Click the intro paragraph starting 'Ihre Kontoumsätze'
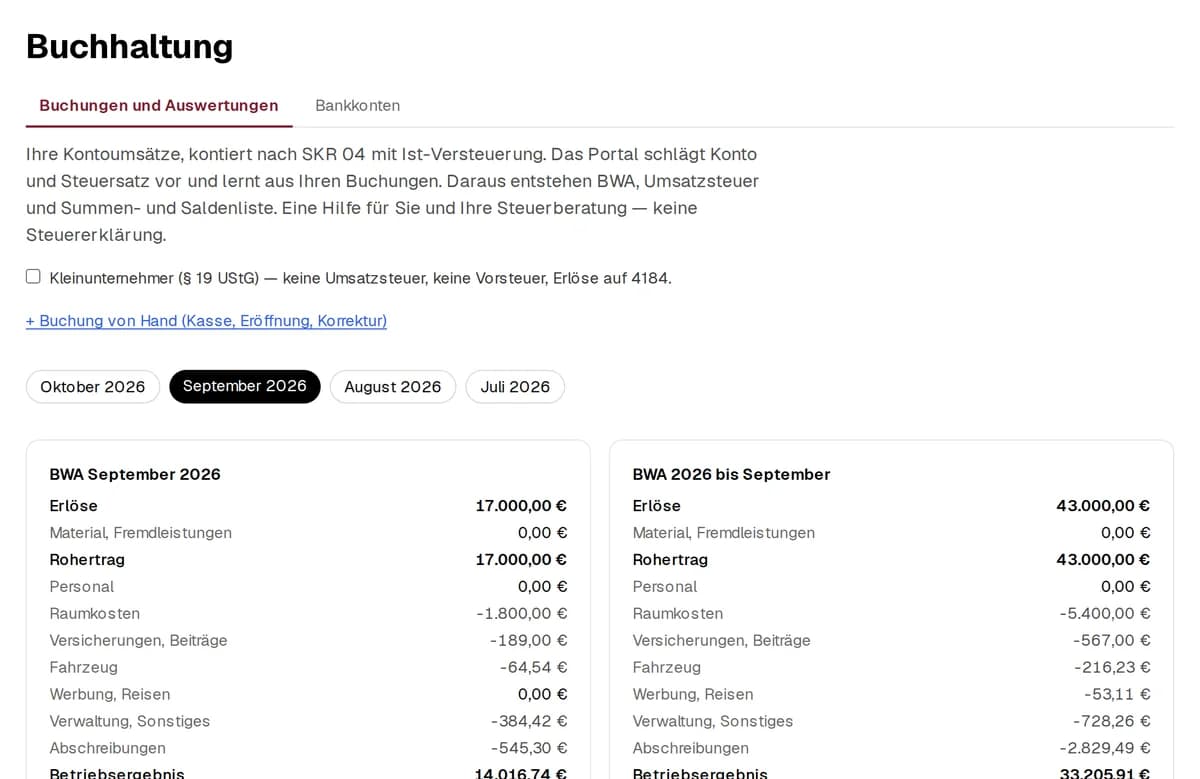The image size is (1200, 779). [x=393, y=195]
